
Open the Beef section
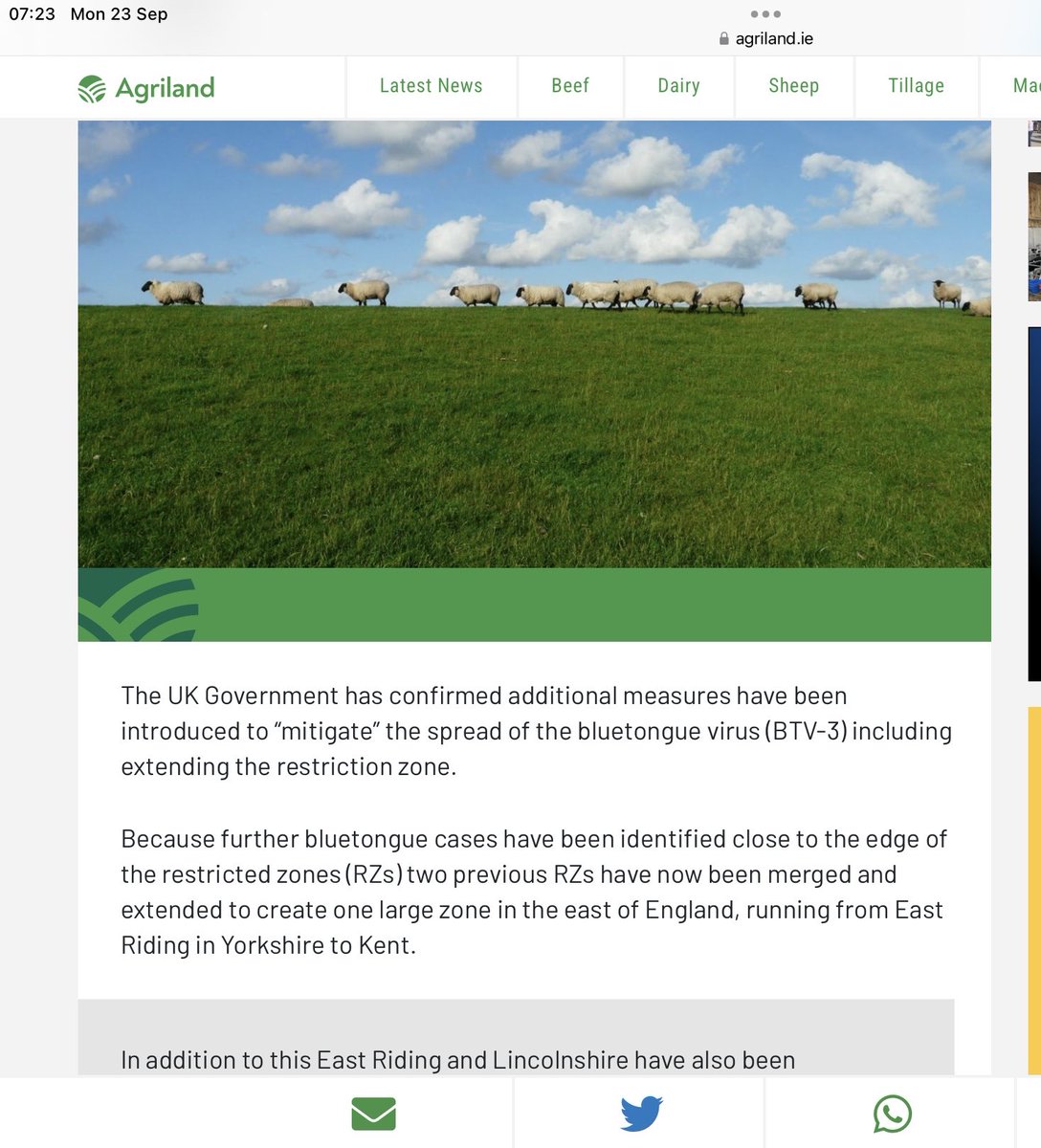tap(570, 86)
